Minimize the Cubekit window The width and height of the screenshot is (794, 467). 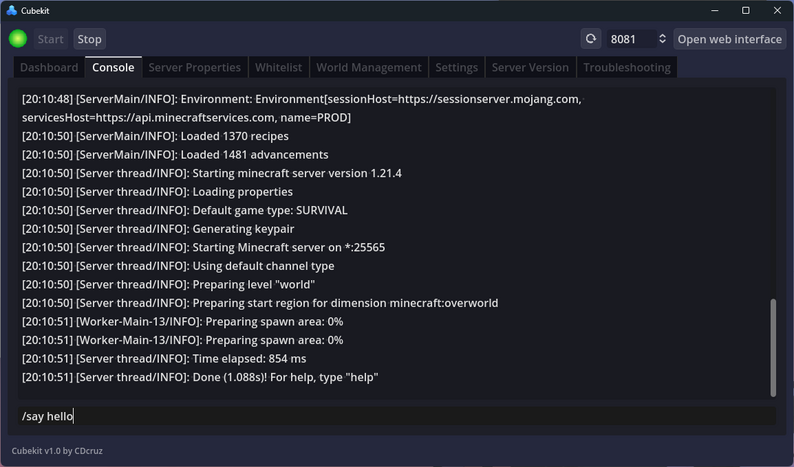coord(714,10)
